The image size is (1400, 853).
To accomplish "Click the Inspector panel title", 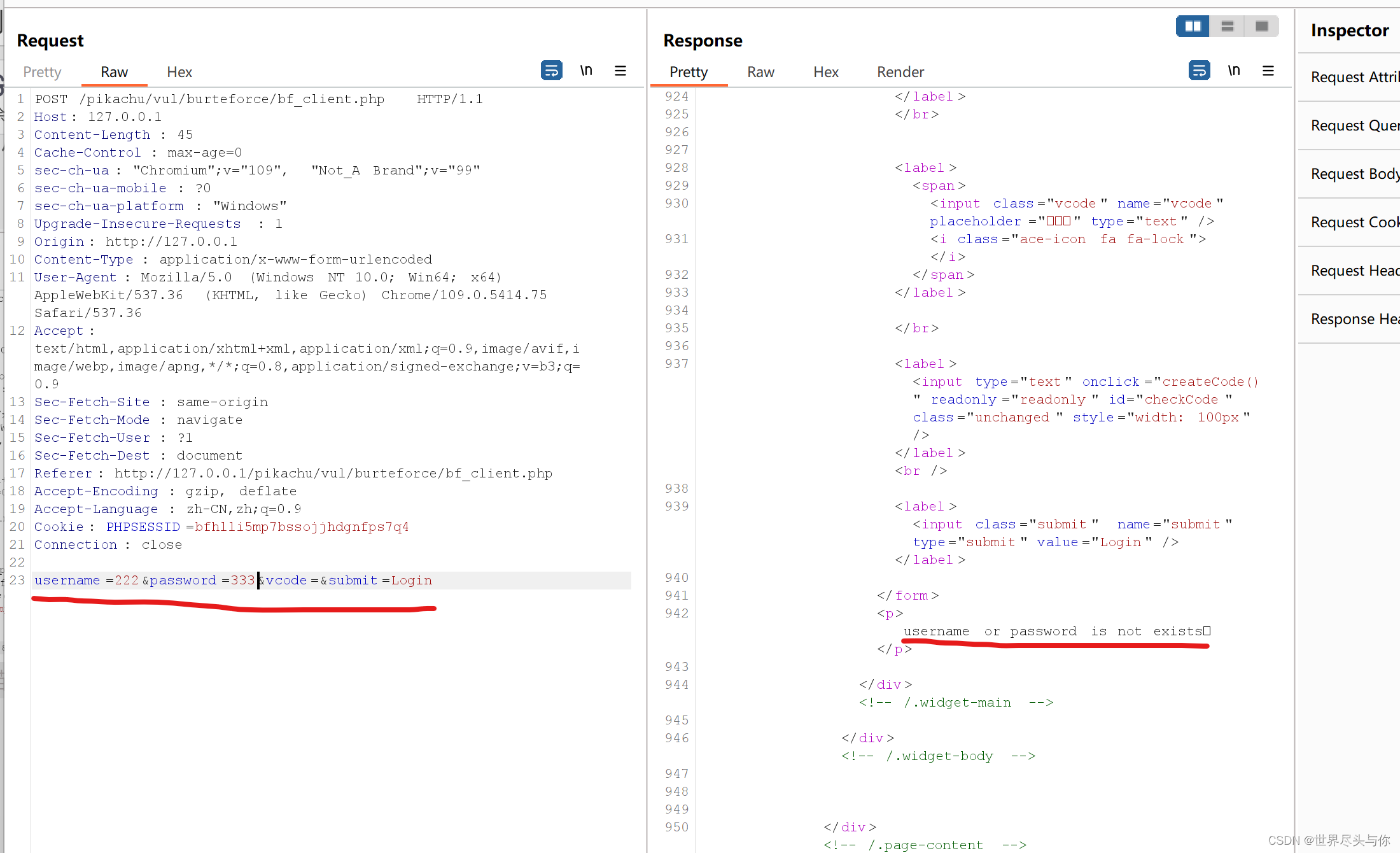I will [1350, 30].
